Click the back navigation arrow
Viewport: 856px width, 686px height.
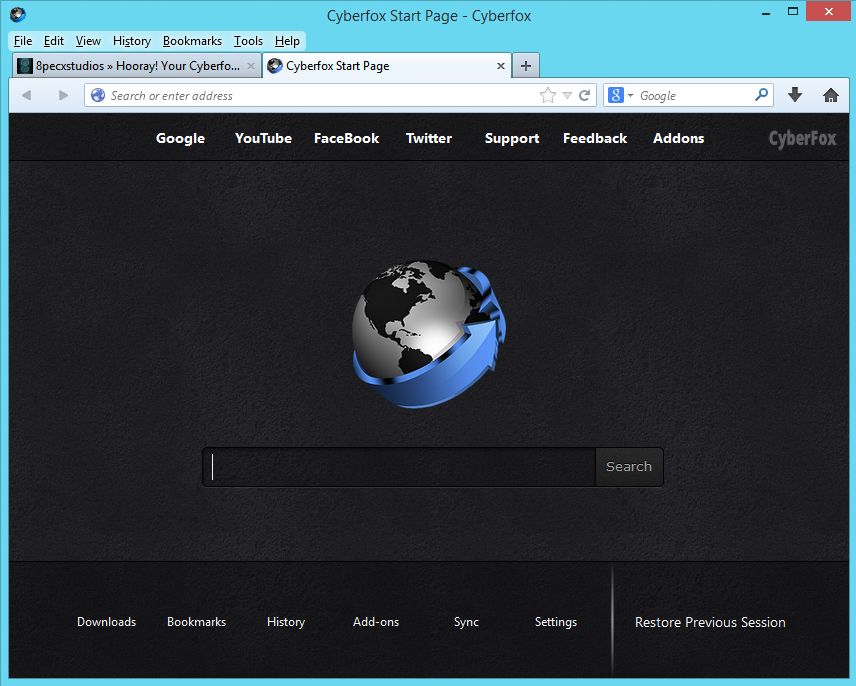coord(26,96)
